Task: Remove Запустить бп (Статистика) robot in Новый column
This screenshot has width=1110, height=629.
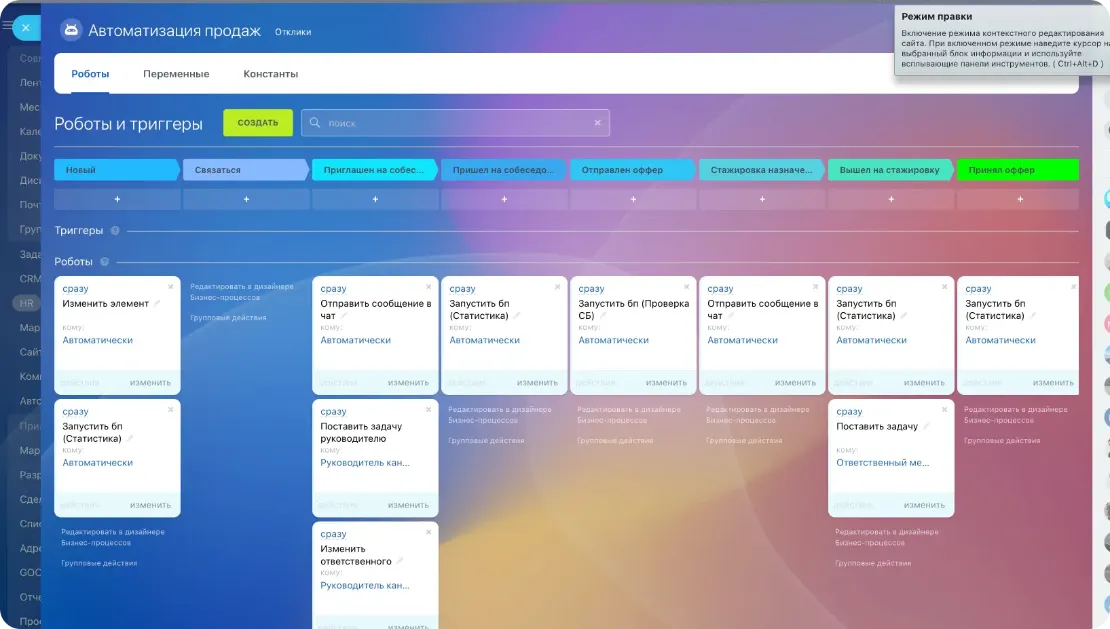Action: click(171, 410)
